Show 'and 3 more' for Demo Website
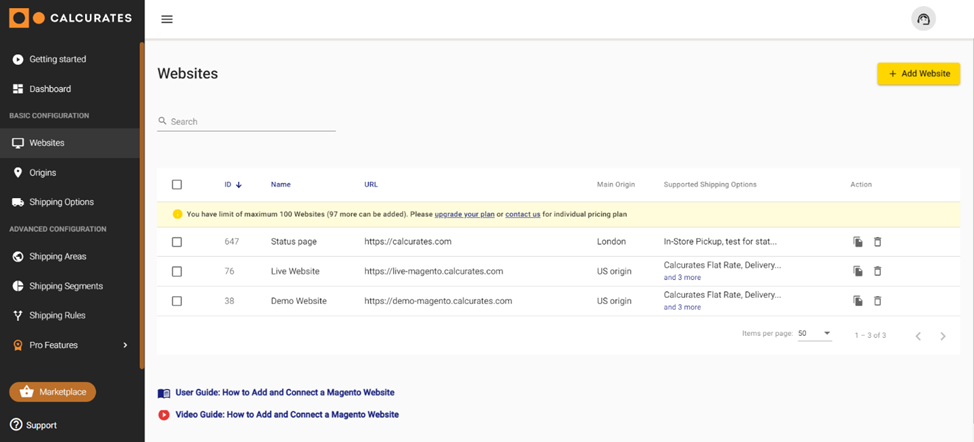 (x=682, y=307)
